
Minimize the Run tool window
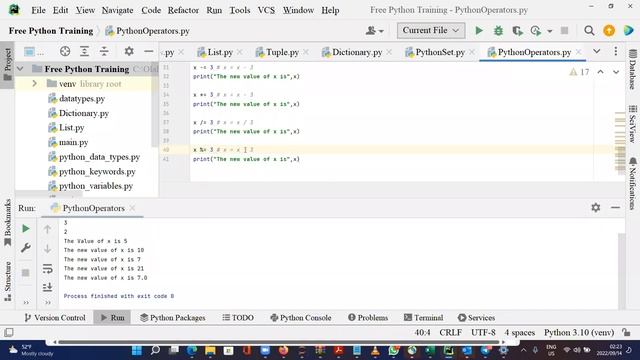tap(616, 208)
